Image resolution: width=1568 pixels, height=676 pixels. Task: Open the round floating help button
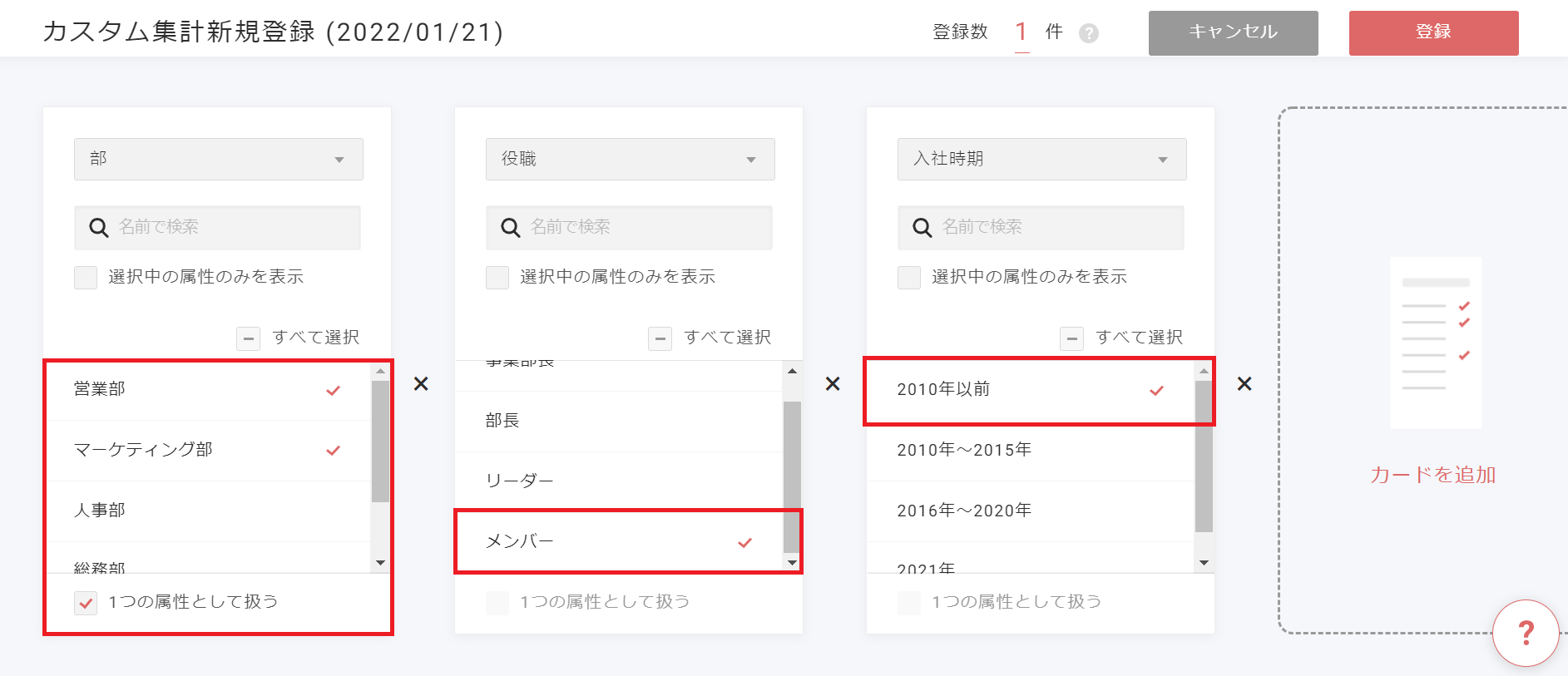(x=1525, y=633)
